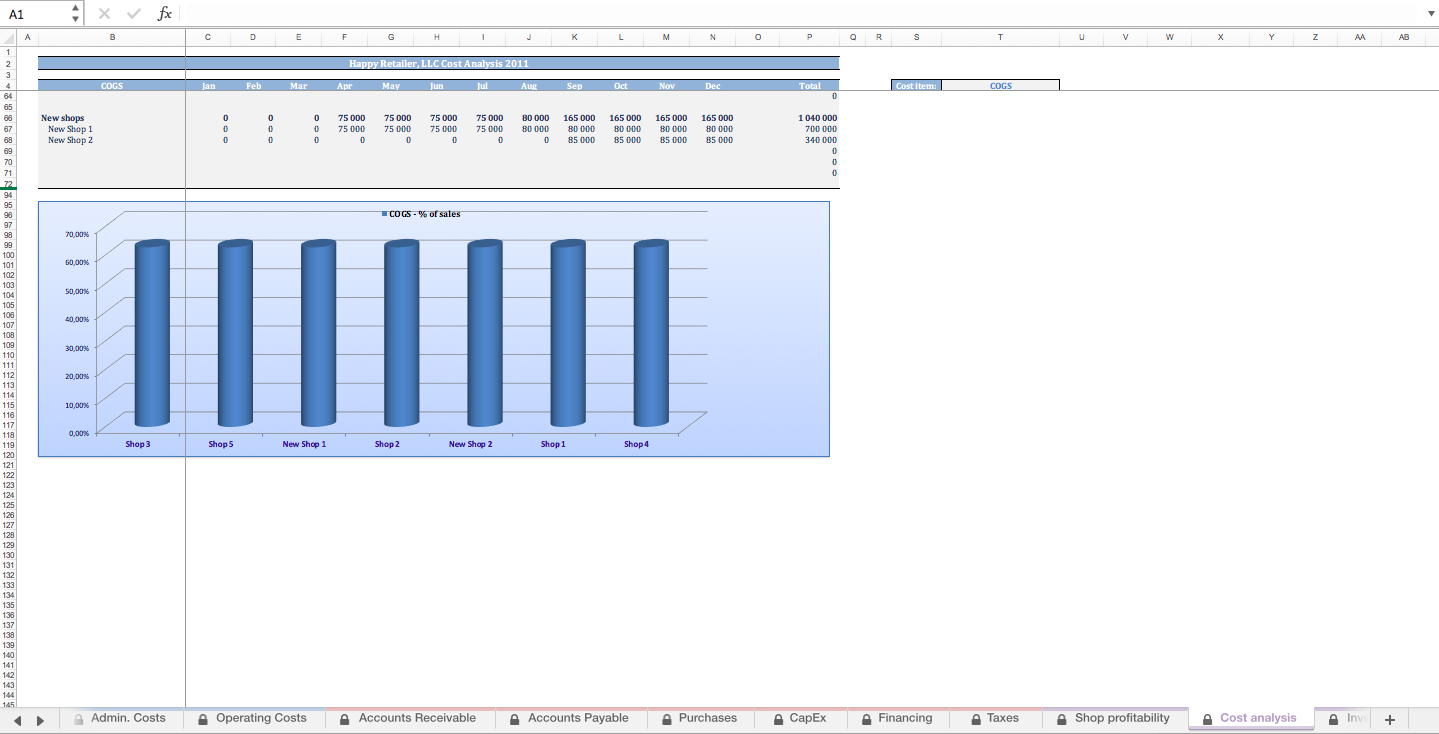Select the column P header

(x=809, y=37)
